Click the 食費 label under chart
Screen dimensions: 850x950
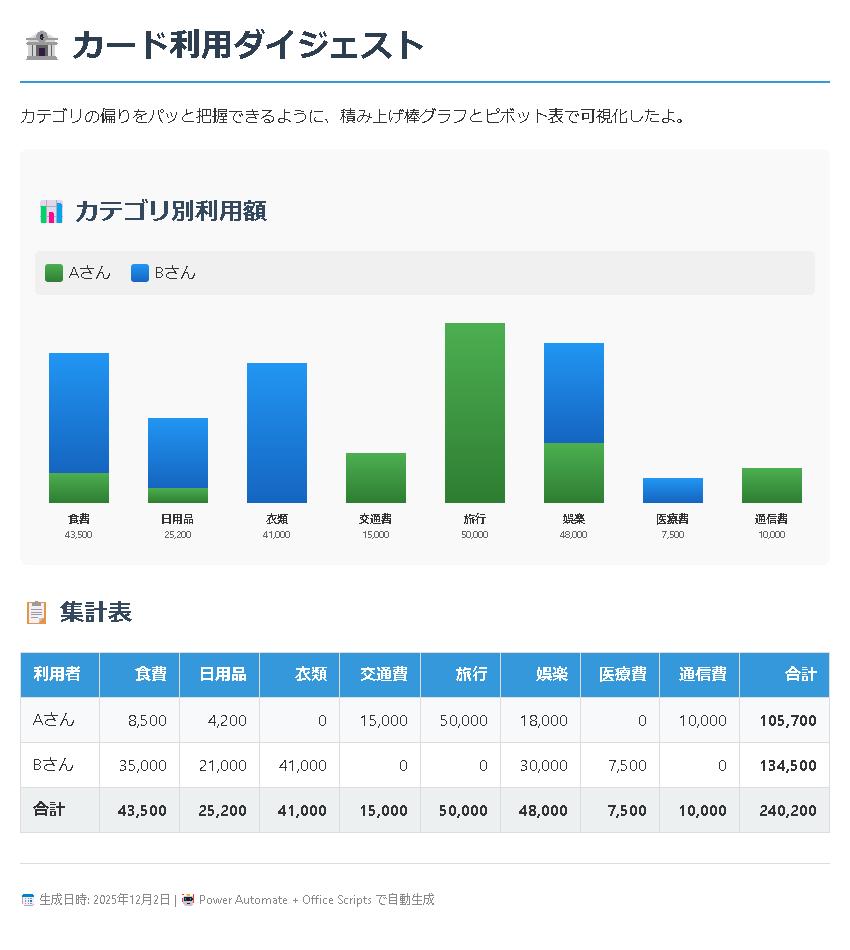[x=79, y=519]
